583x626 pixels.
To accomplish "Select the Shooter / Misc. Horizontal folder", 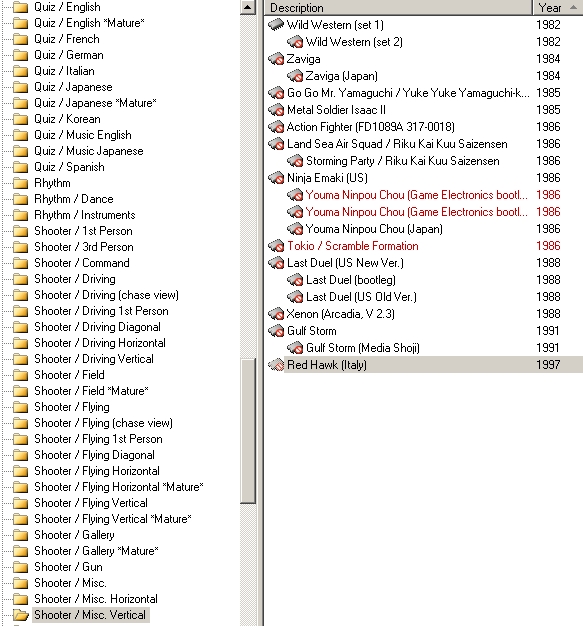I will [96, 599].
